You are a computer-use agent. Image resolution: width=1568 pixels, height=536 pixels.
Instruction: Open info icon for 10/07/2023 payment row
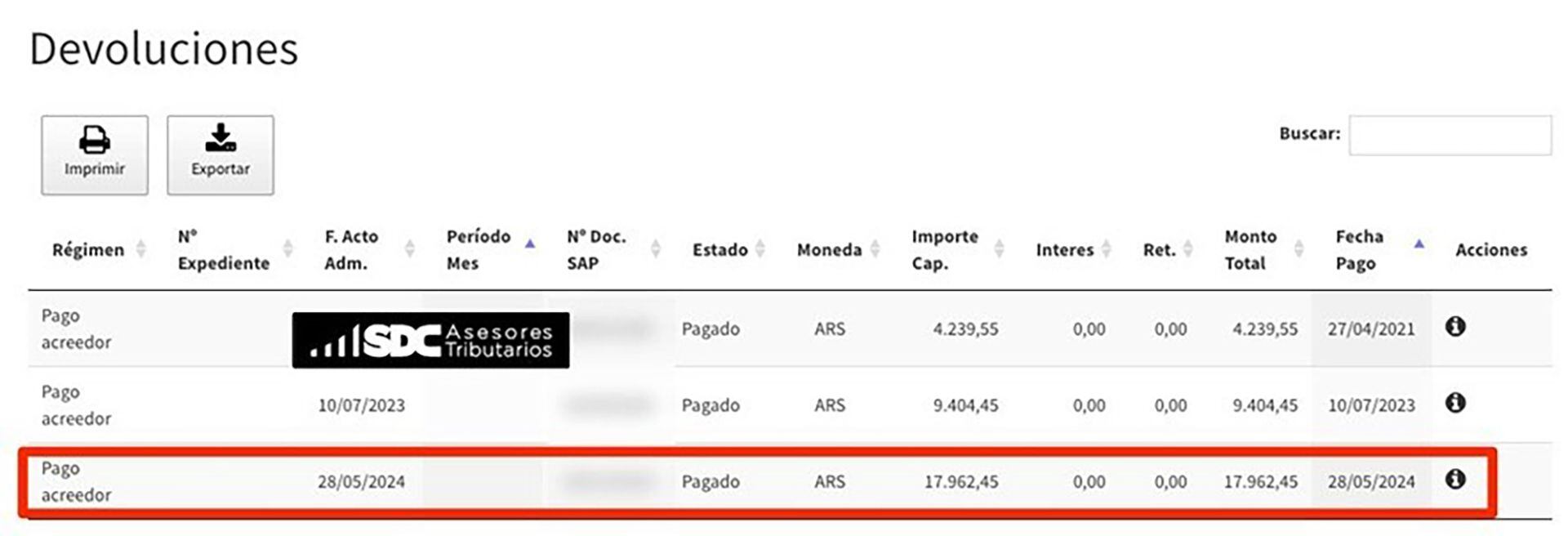point(1454,403)
